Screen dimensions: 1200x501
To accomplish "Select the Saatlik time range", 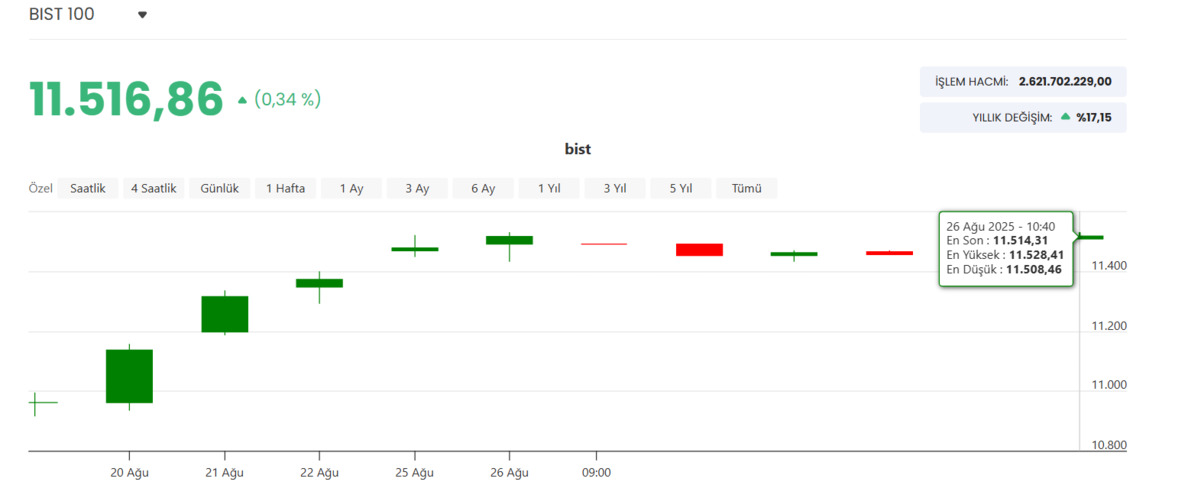I will 88,188.
